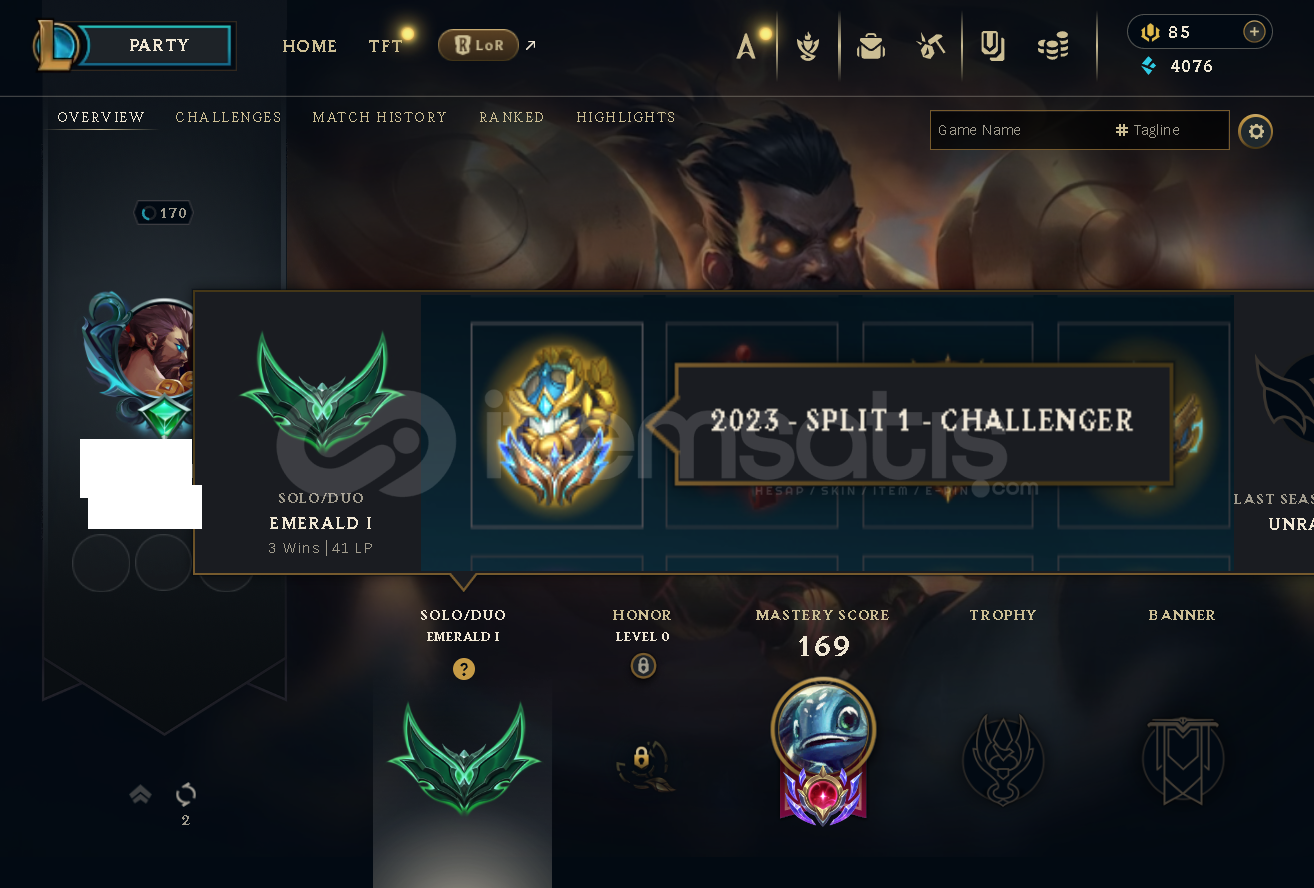Viewport: 1314px width, 888px height.
Task: Click the refresh arrows icon under banner
Action: tap(186, 794)
